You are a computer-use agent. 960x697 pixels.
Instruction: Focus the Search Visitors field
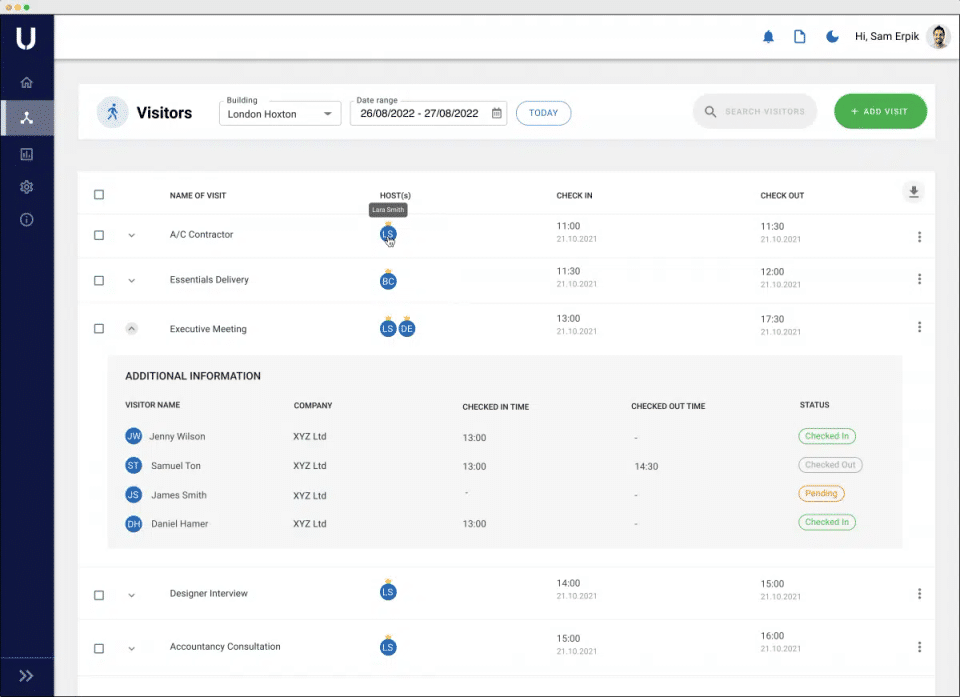[755, 111]
